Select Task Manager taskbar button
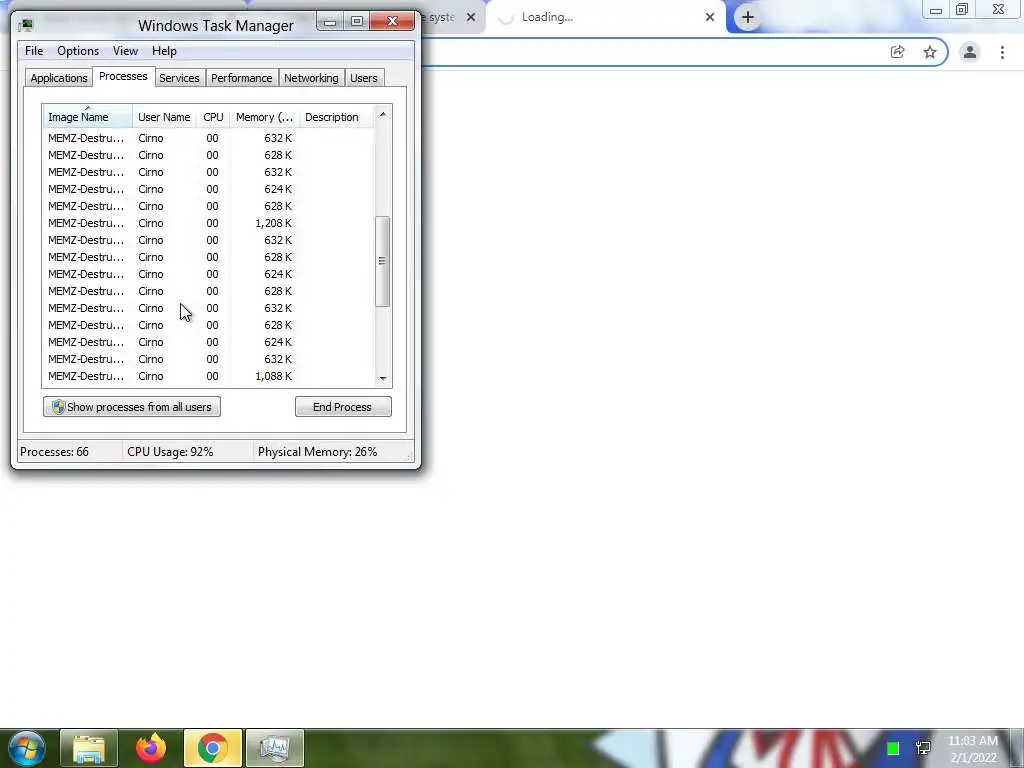Image resolution: width=1024 pixels, height=768 pixels. (274, 748)
